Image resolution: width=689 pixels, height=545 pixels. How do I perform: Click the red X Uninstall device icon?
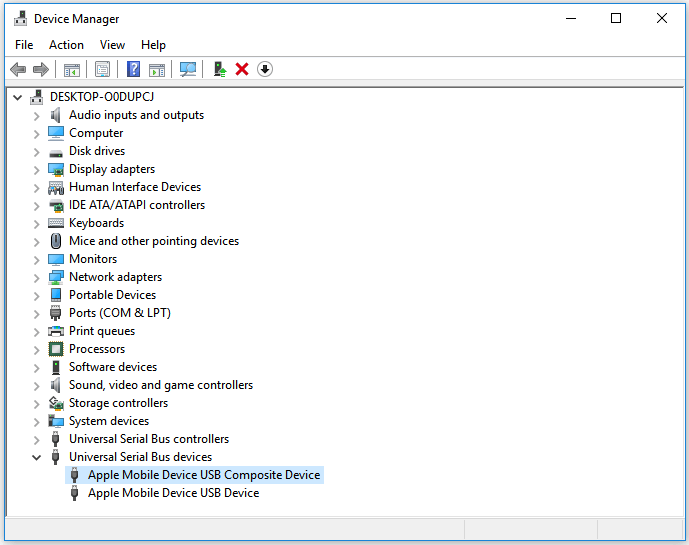(x=242, y=69)
